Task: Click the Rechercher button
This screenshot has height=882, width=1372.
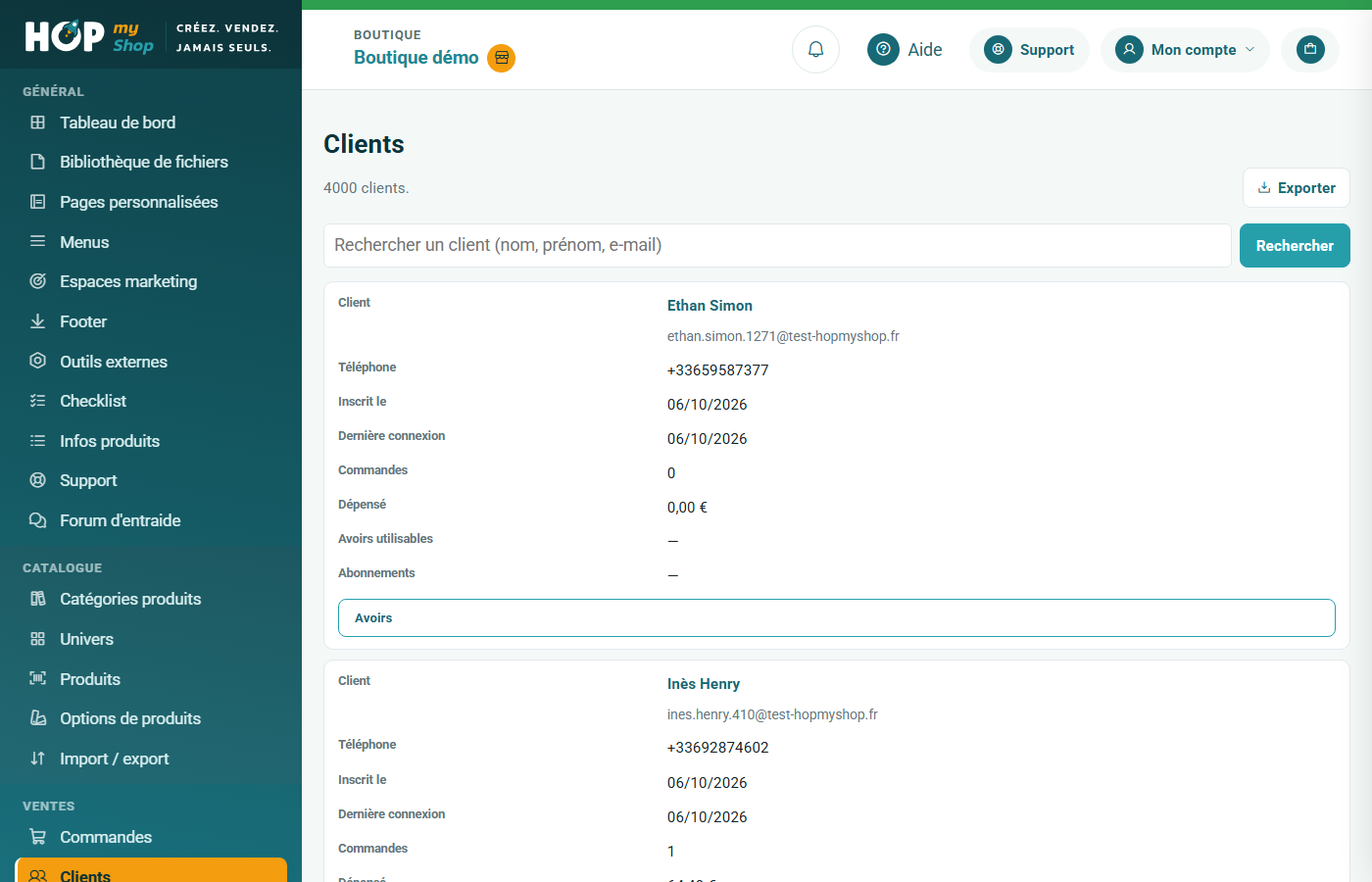Action: click(x=1295, y=246)
